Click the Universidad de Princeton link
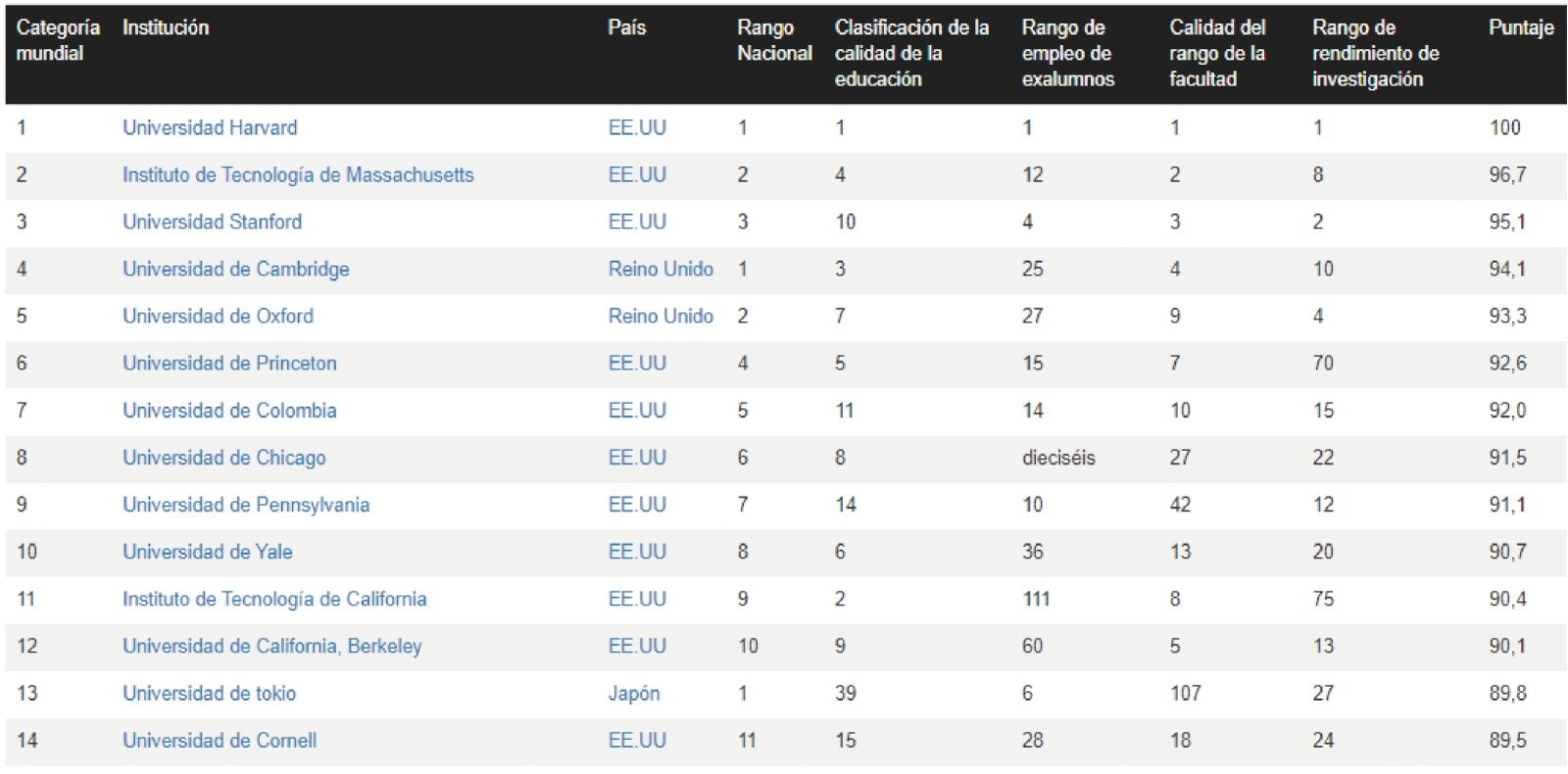 [229, 363]
